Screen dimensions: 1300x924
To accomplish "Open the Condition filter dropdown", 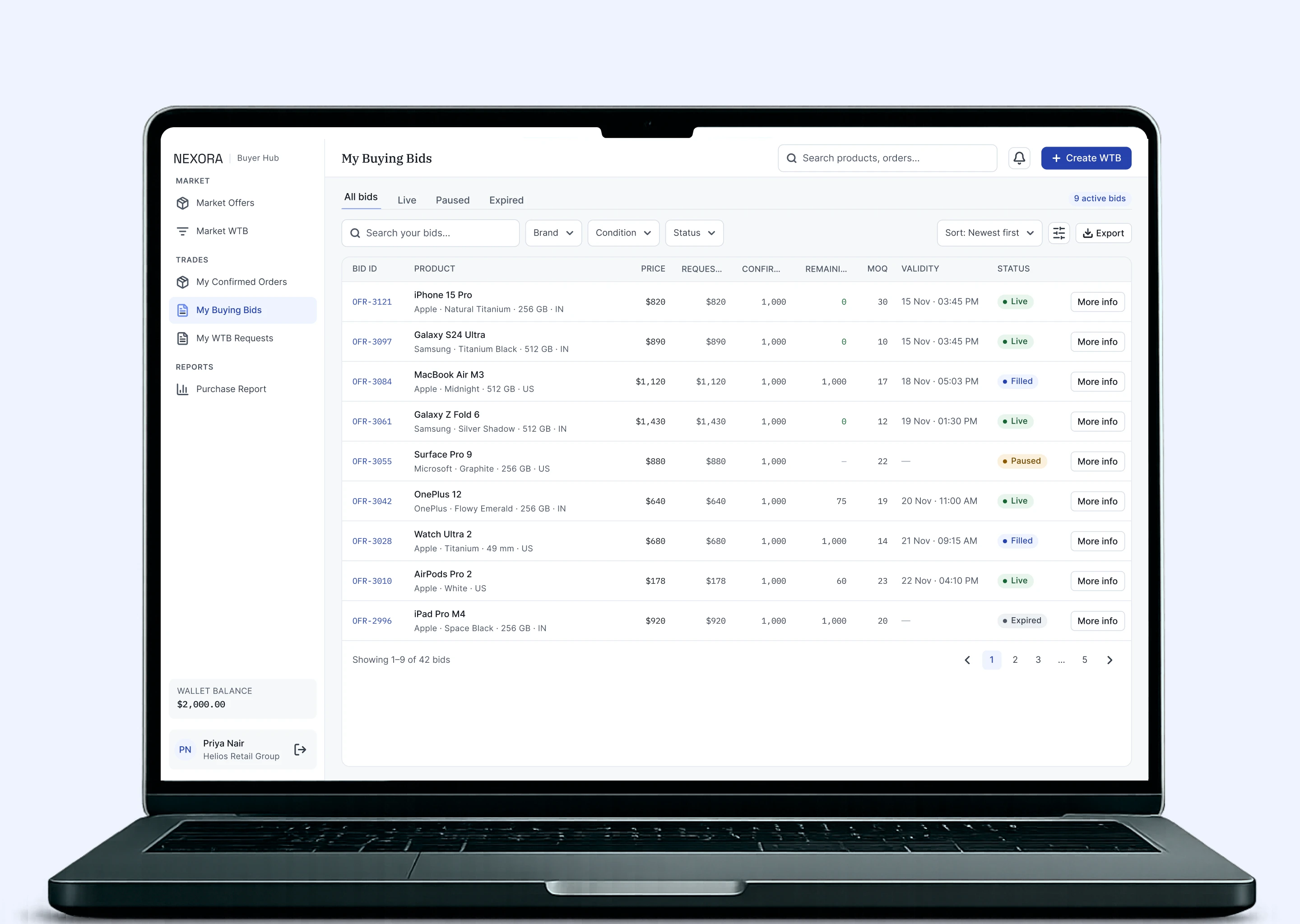I will pos(623,233).
